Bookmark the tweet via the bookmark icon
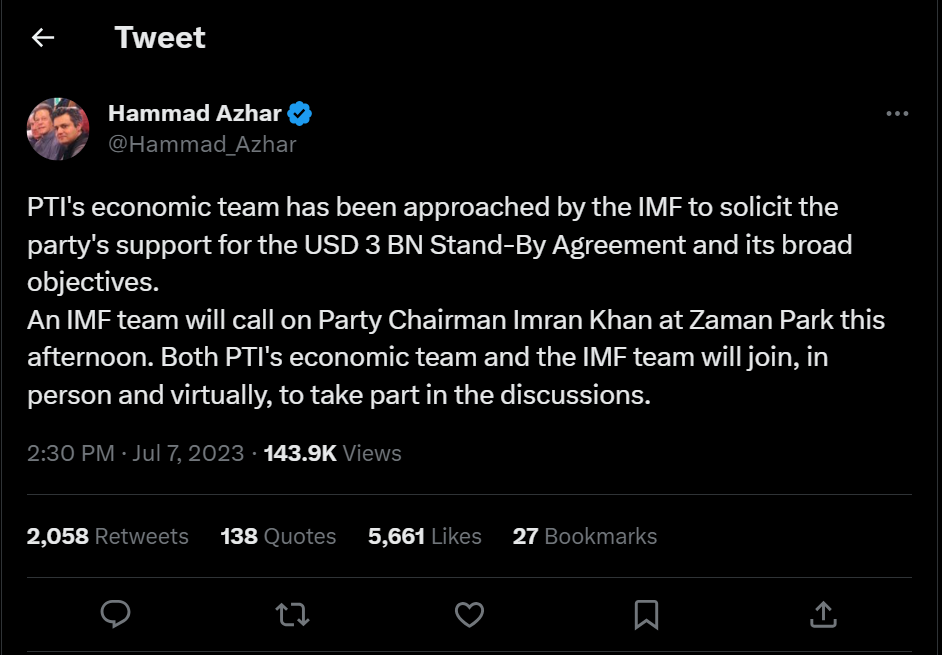 (647, 614)
